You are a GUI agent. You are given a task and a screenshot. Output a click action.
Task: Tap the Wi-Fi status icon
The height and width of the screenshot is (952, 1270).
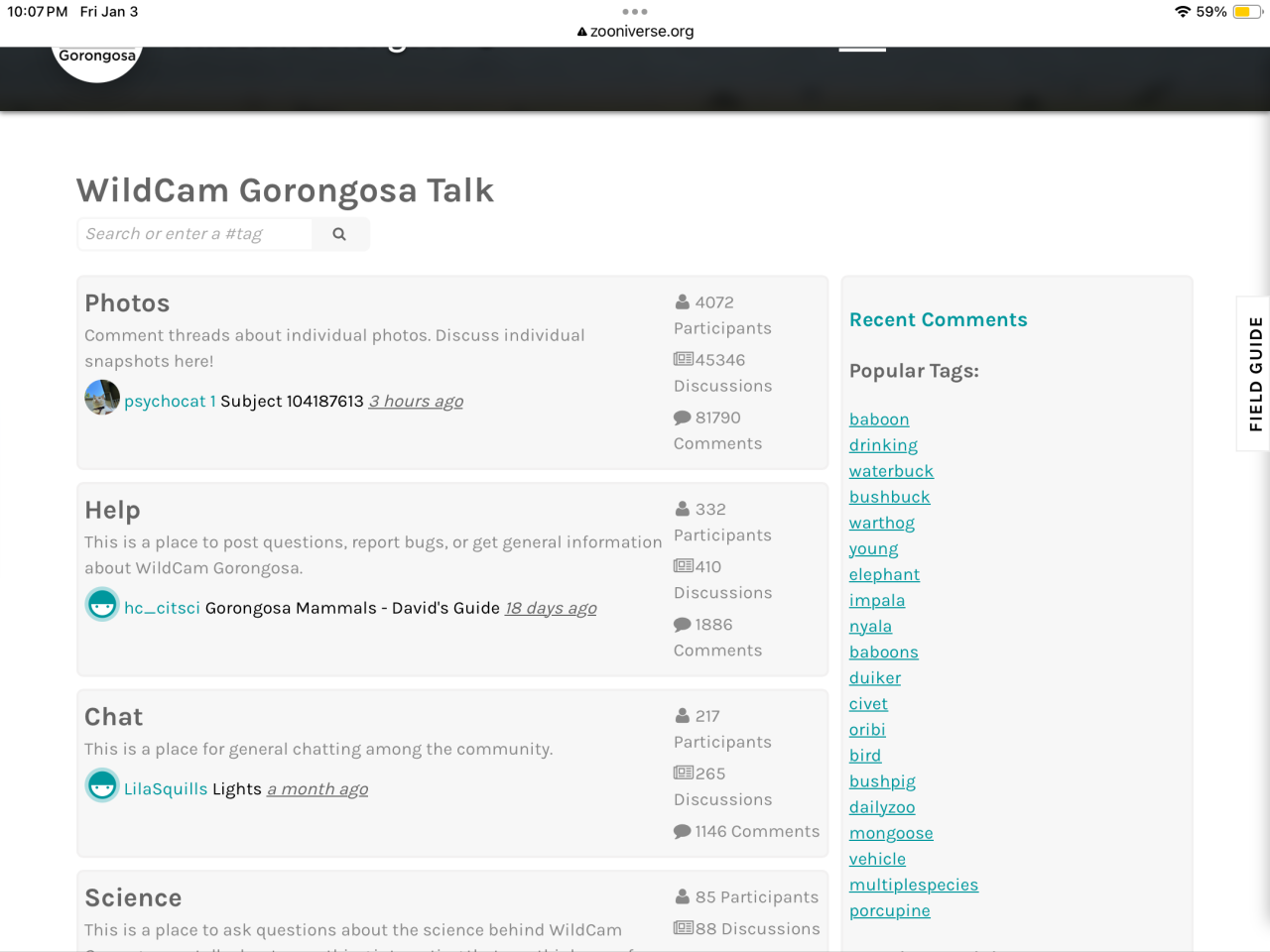(x=1183, y=12)
